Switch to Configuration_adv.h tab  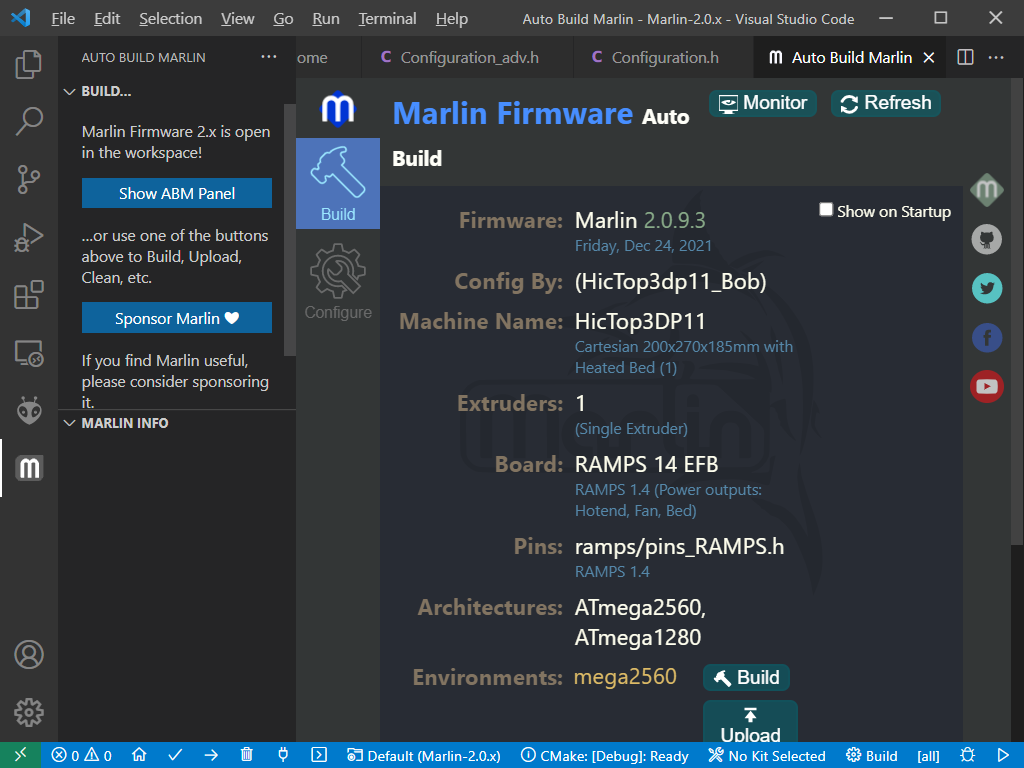point(468,57)
